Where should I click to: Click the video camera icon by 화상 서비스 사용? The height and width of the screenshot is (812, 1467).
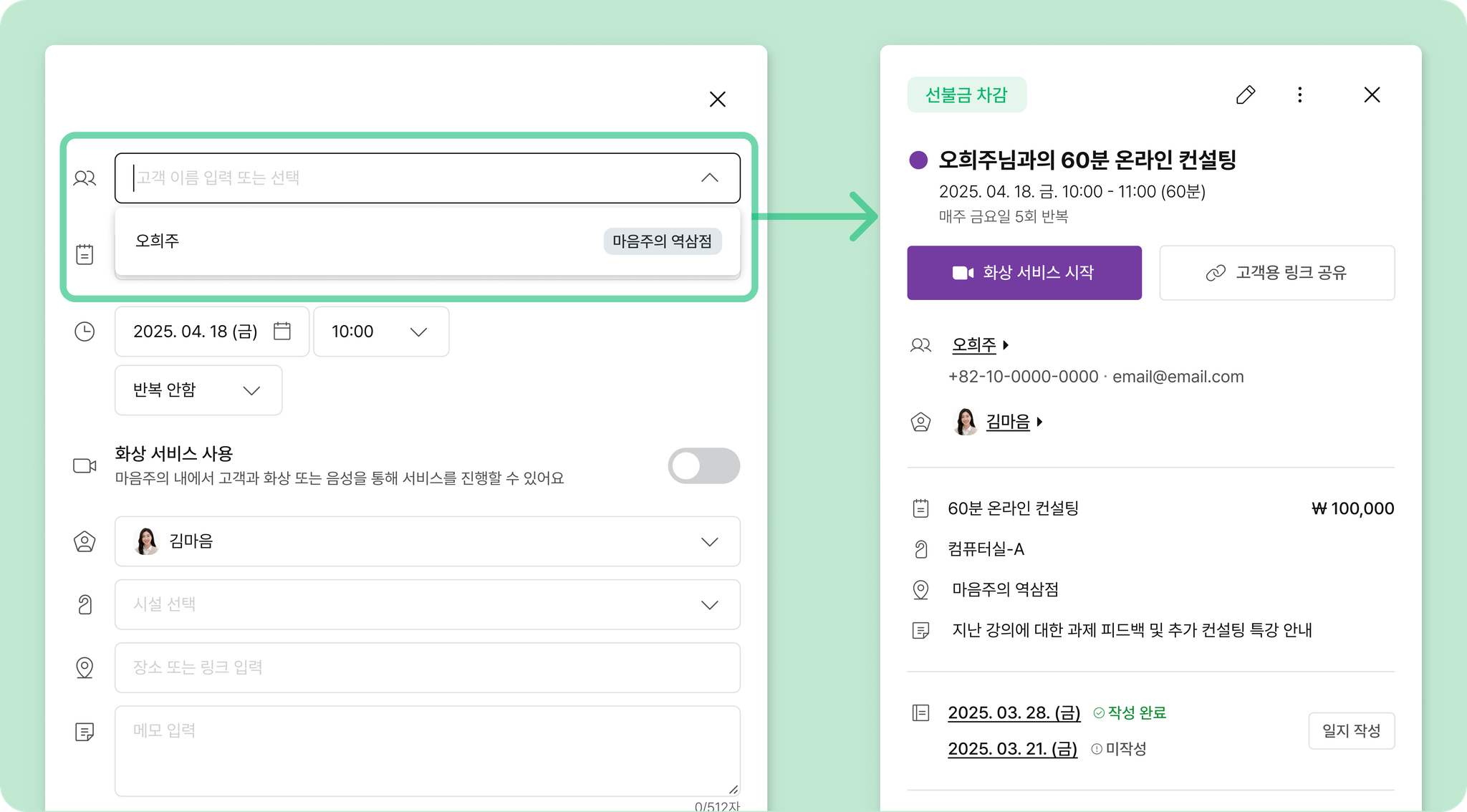[x=85, y=465]
